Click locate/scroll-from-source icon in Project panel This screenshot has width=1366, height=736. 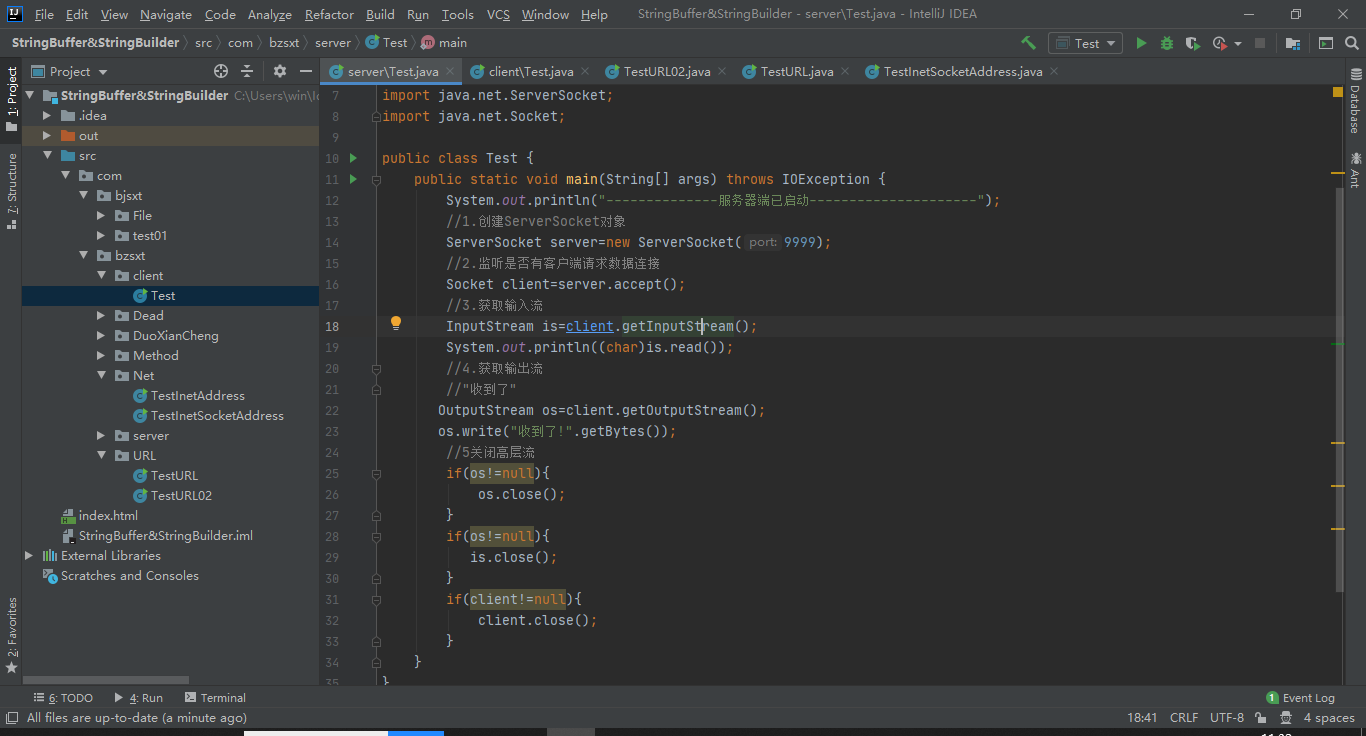click(221, 71)
